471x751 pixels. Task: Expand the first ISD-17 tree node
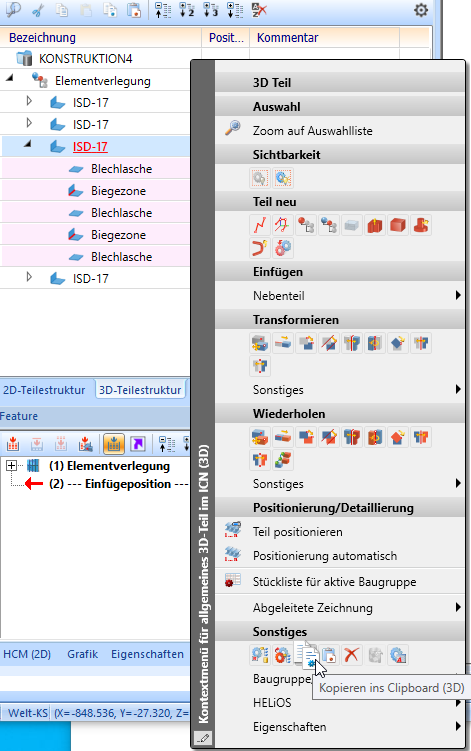click(29, 101)
